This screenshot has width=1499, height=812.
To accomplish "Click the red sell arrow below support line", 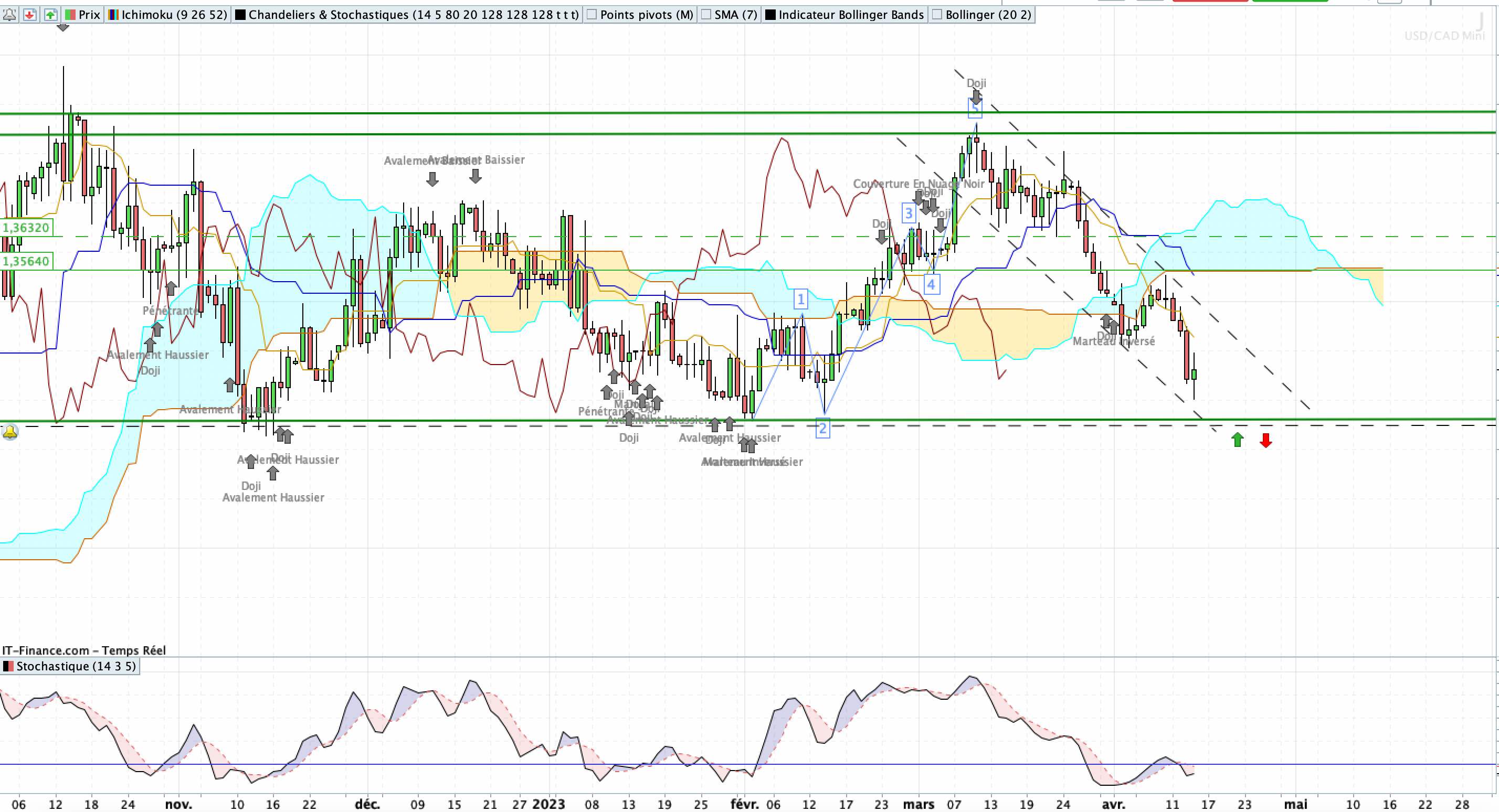I will point(1265,440).
